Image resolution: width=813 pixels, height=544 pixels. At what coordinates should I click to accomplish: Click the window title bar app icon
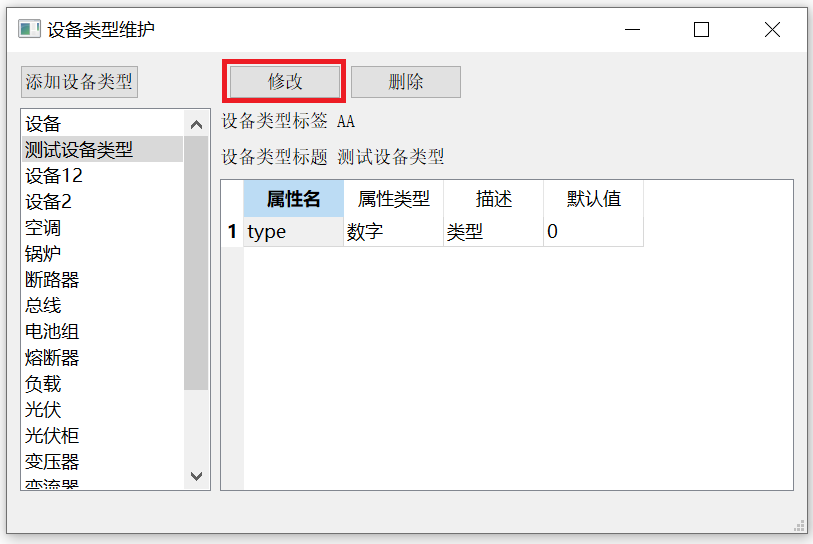tap(29, 29)
